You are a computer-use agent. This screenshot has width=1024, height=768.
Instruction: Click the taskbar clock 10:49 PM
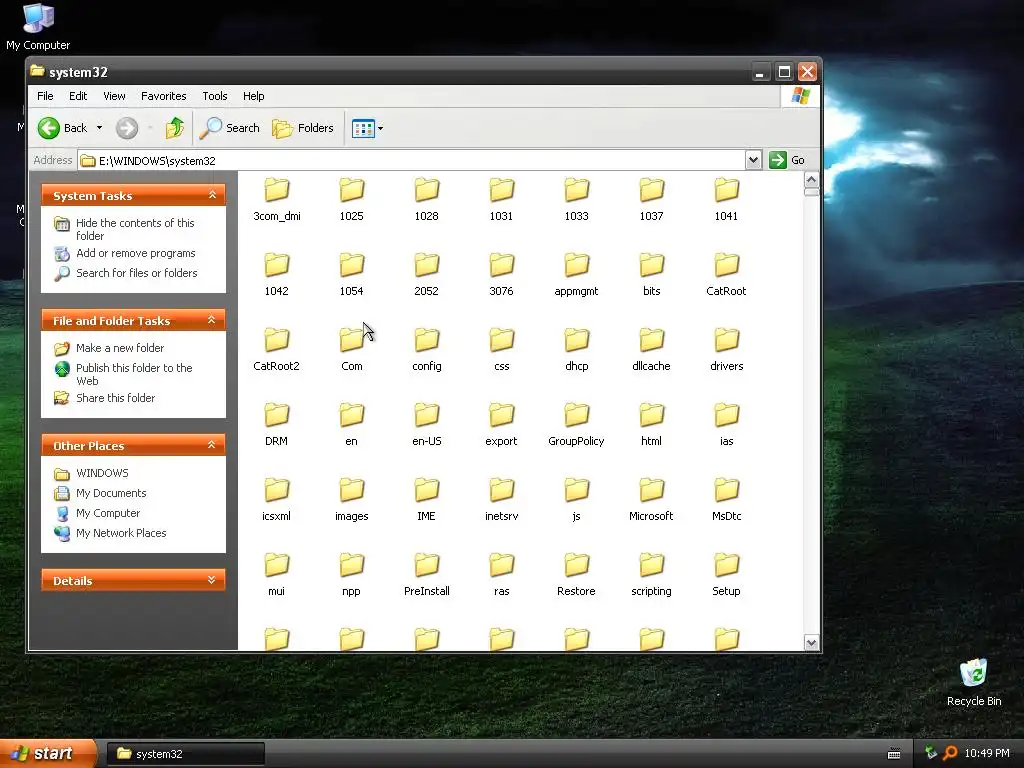pos(987,754)
